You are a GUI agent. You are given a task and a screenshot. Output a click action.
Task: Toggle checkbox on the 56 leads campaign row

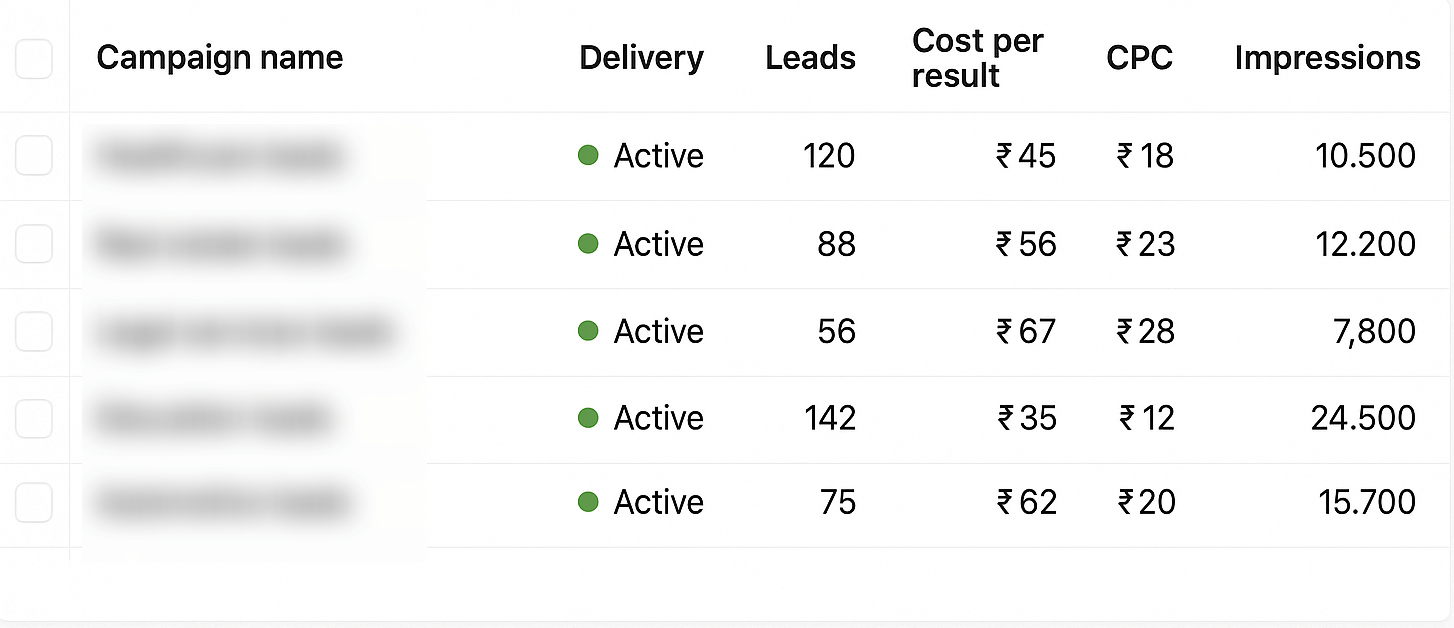(33, 331)
